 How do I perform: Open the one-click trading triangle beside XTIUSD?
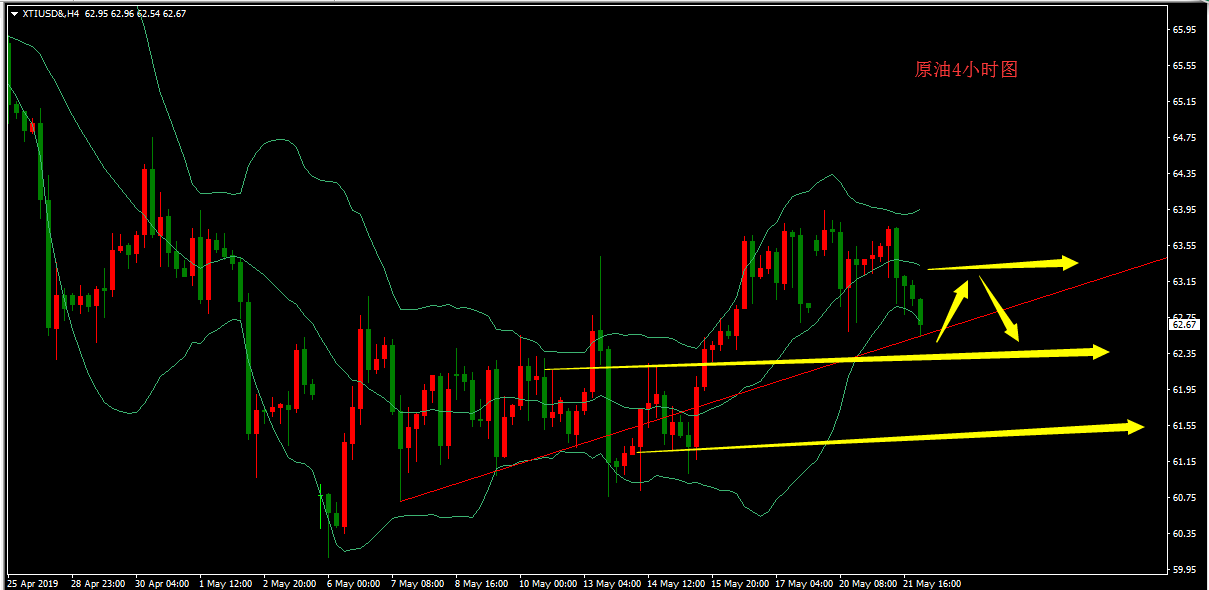point(13,14)
